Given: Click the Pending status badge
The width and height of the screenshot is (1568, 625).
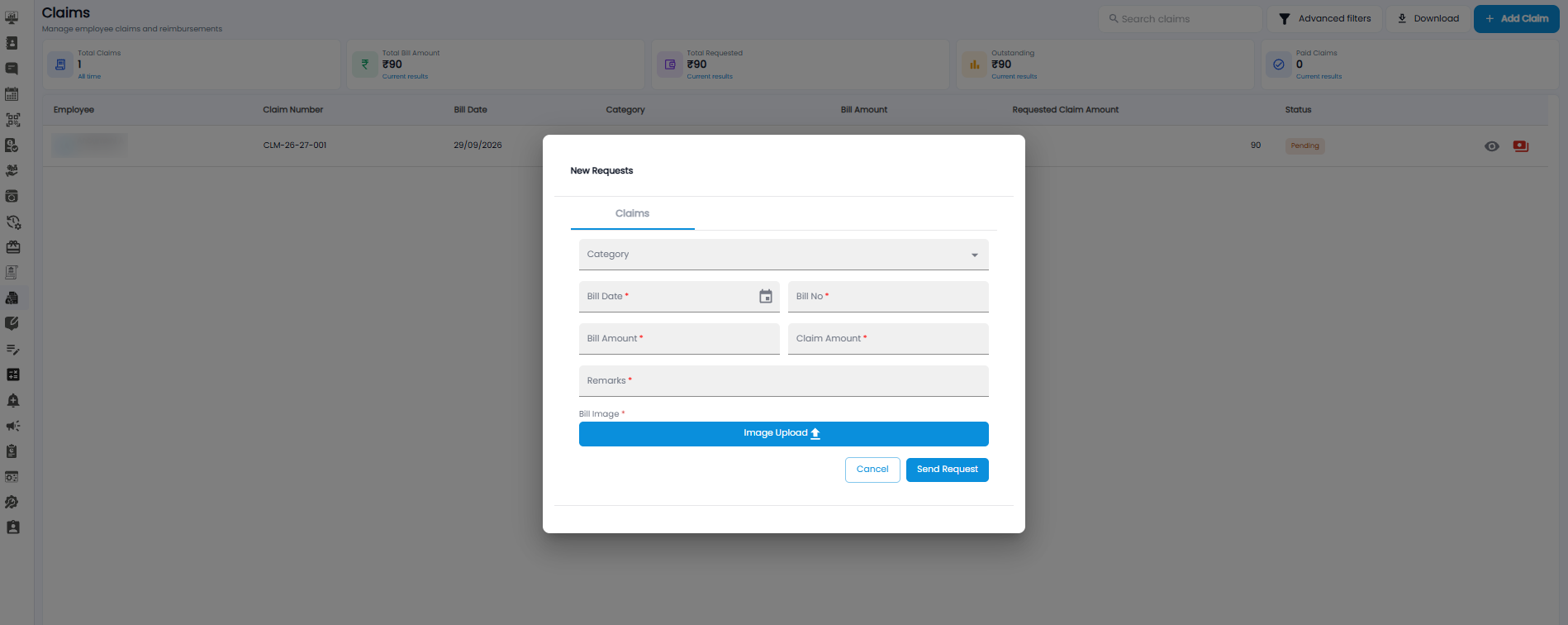Looking at the screenshot, I should pos(1305,146).
